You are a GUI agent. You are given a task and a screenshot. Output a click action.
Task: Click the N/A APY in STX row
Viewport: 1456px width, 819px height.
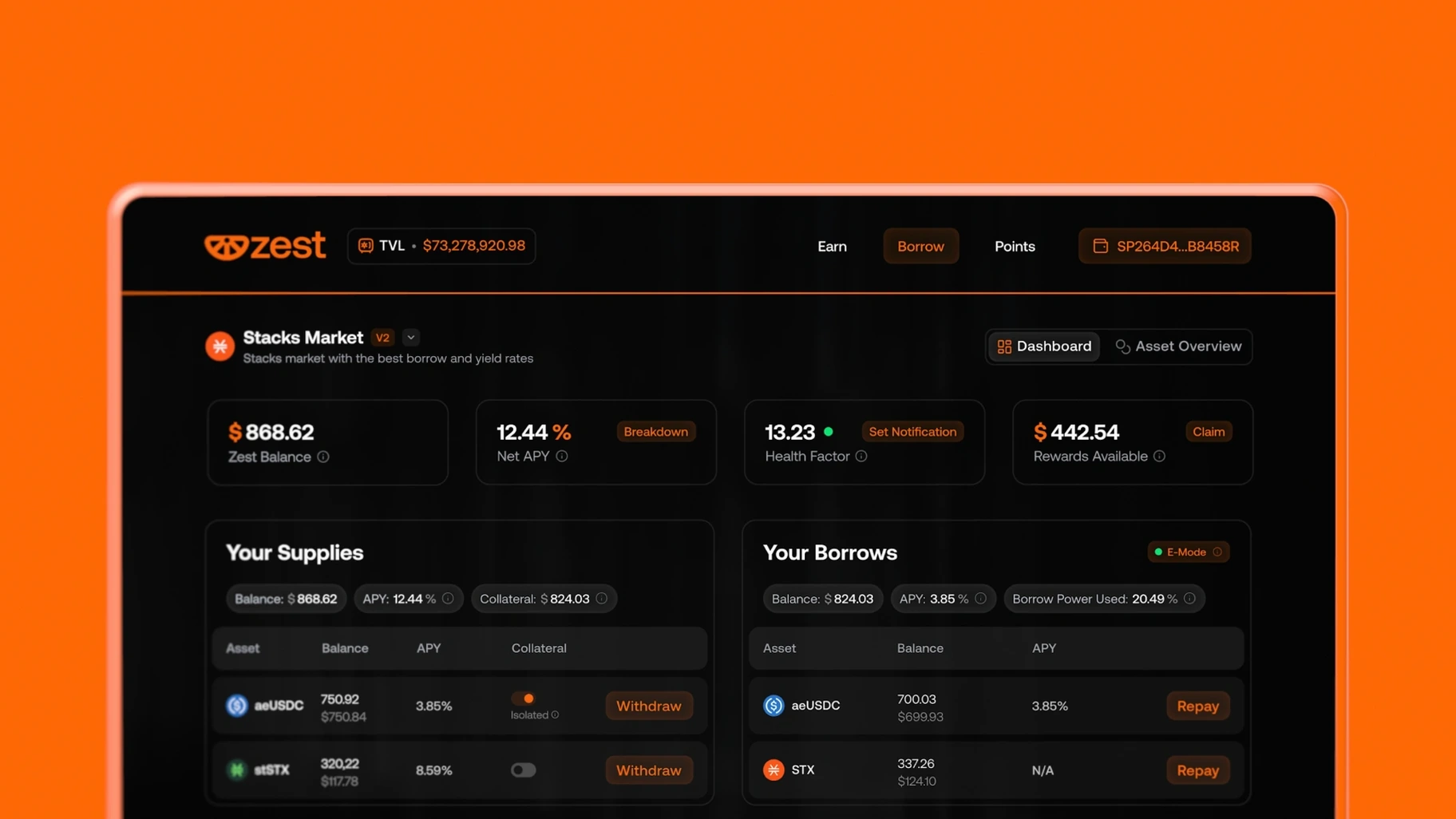pos(1043,770)
